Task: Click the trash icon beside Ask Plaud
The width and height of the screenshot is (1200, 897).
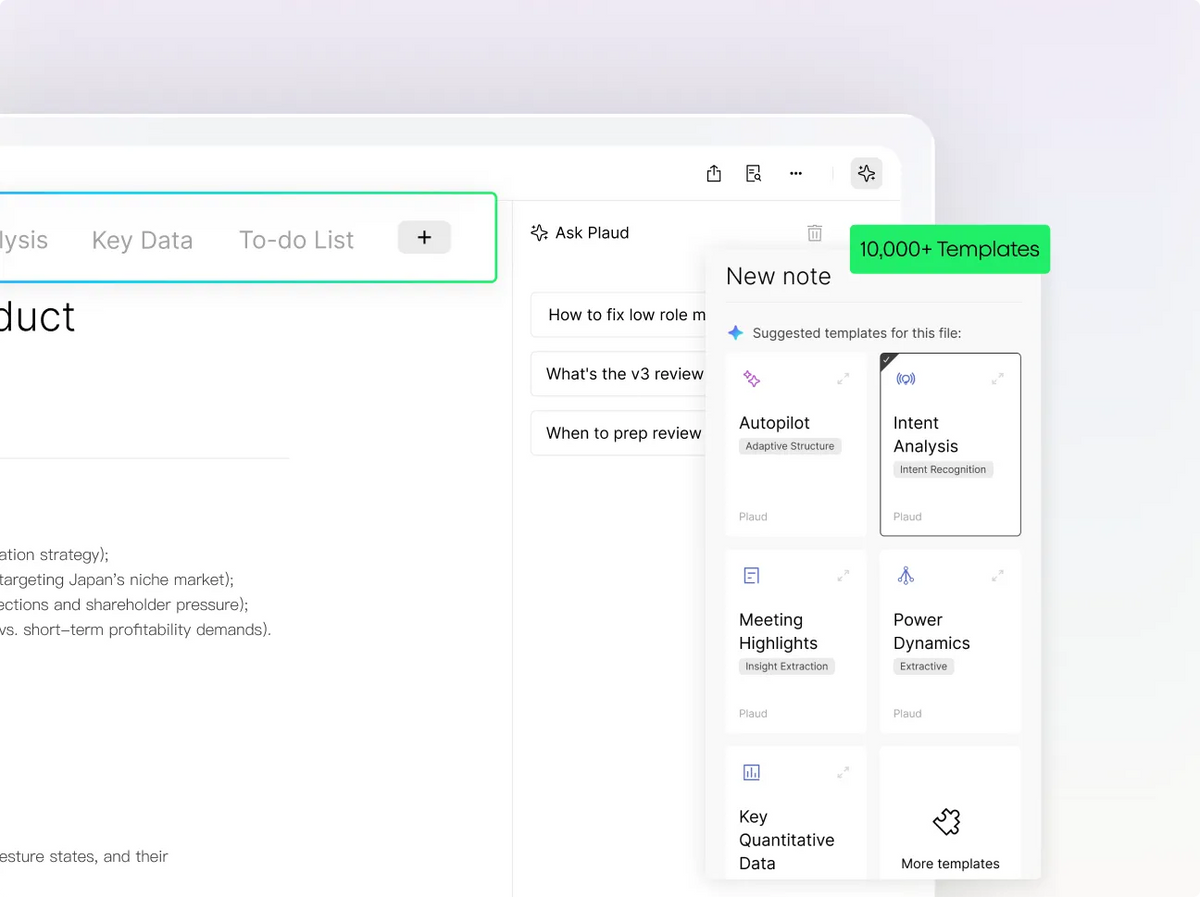Action: [815, 233]
